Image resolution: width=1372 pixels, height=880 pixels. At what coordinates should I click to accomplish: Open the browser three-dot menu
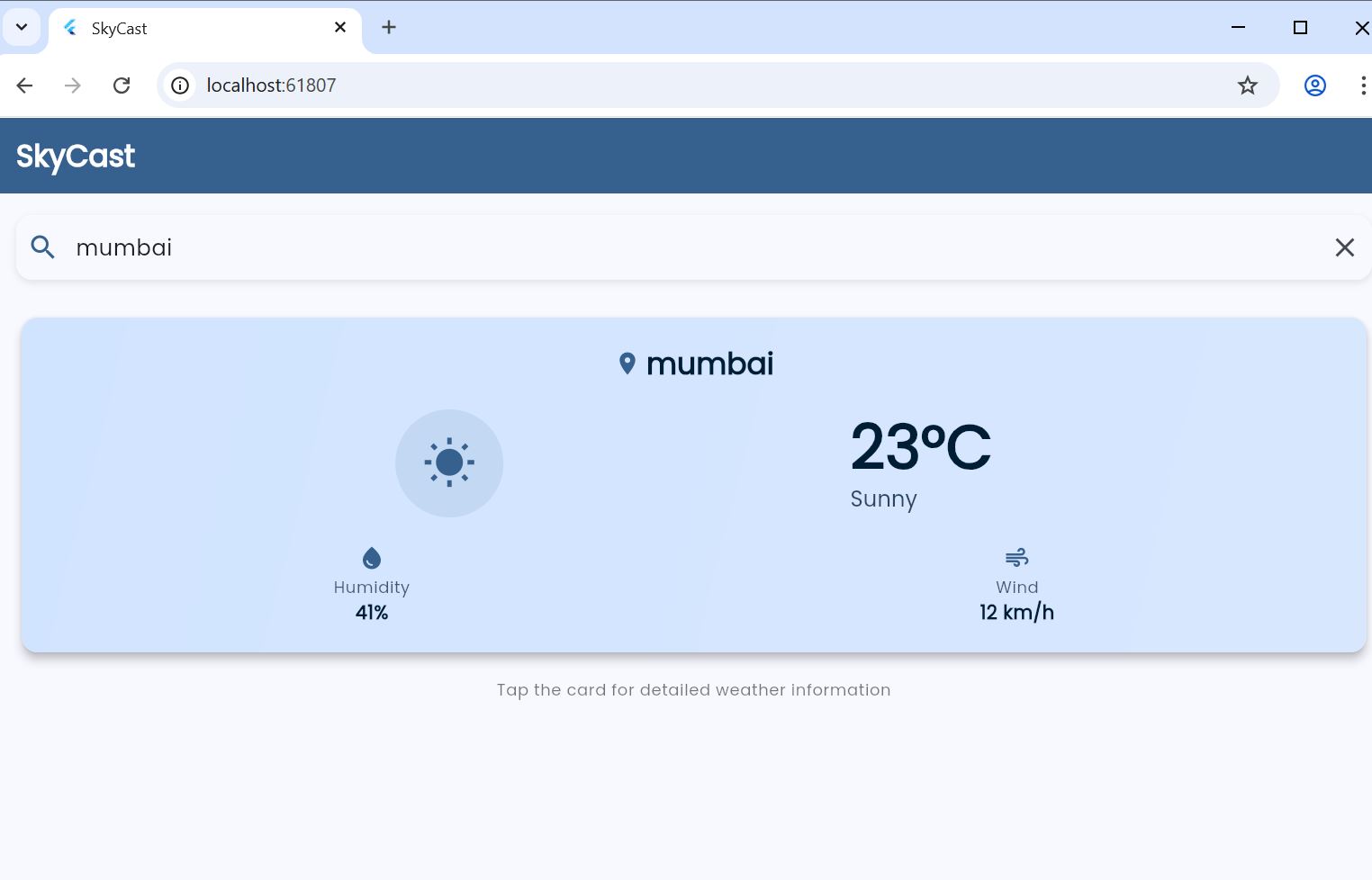coord(1364,85)
